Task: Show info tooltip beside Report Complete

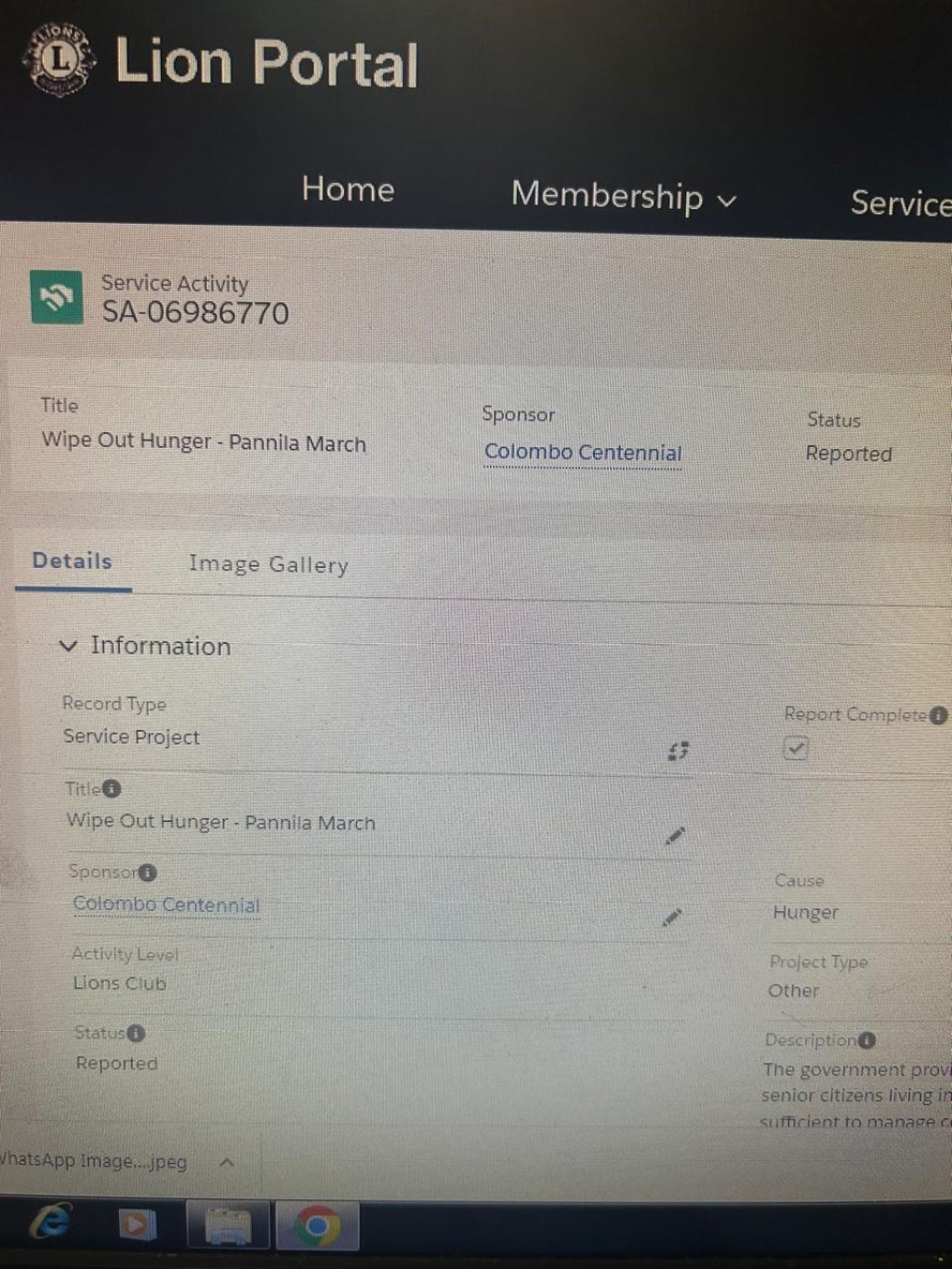Action: click(938, 715)
